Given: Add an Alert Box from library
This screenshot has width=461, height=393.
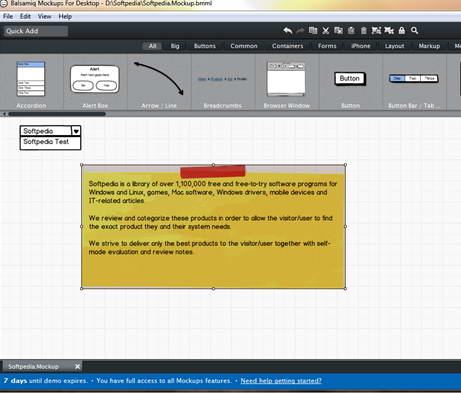Looking at the screenshot, I should [95, 83].
